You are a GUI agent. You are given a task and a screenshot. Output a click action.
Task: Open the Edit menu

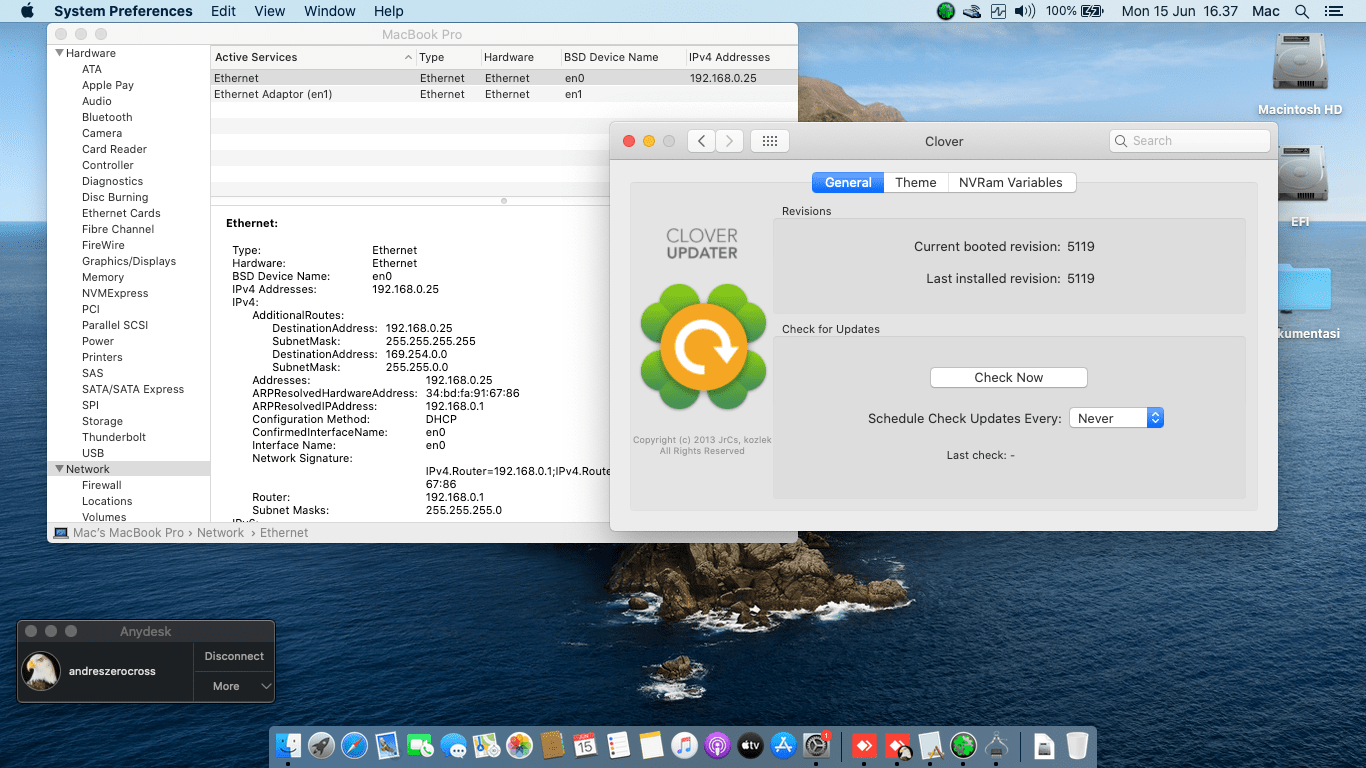pyautogui.click(x=224, y=11)
